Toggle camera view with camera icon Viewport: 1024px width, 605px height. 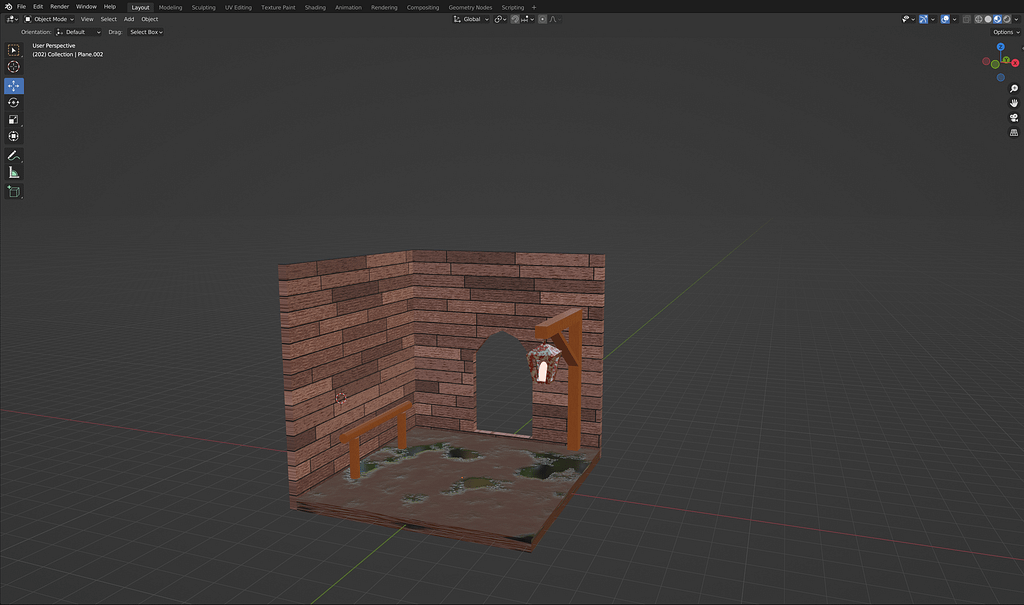1014,118
